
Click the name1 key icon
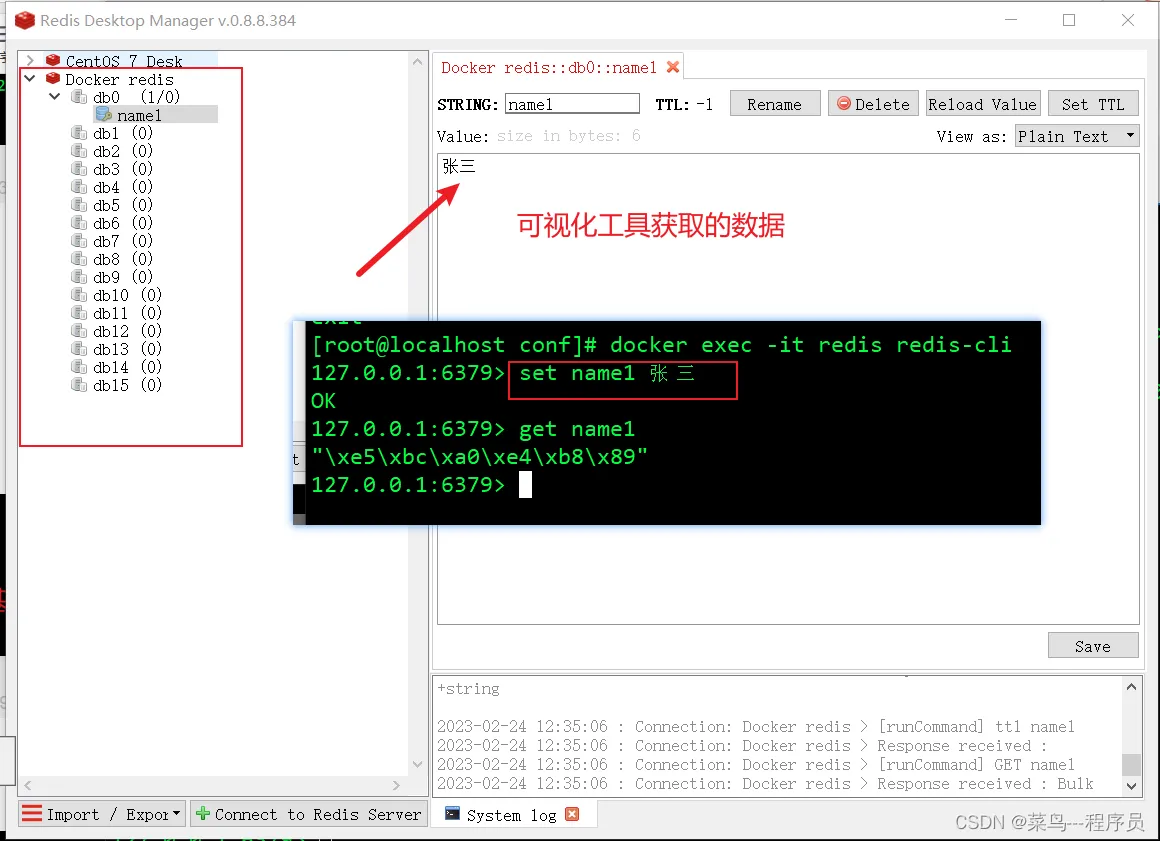pyautogui.click(x=104, y=115)
